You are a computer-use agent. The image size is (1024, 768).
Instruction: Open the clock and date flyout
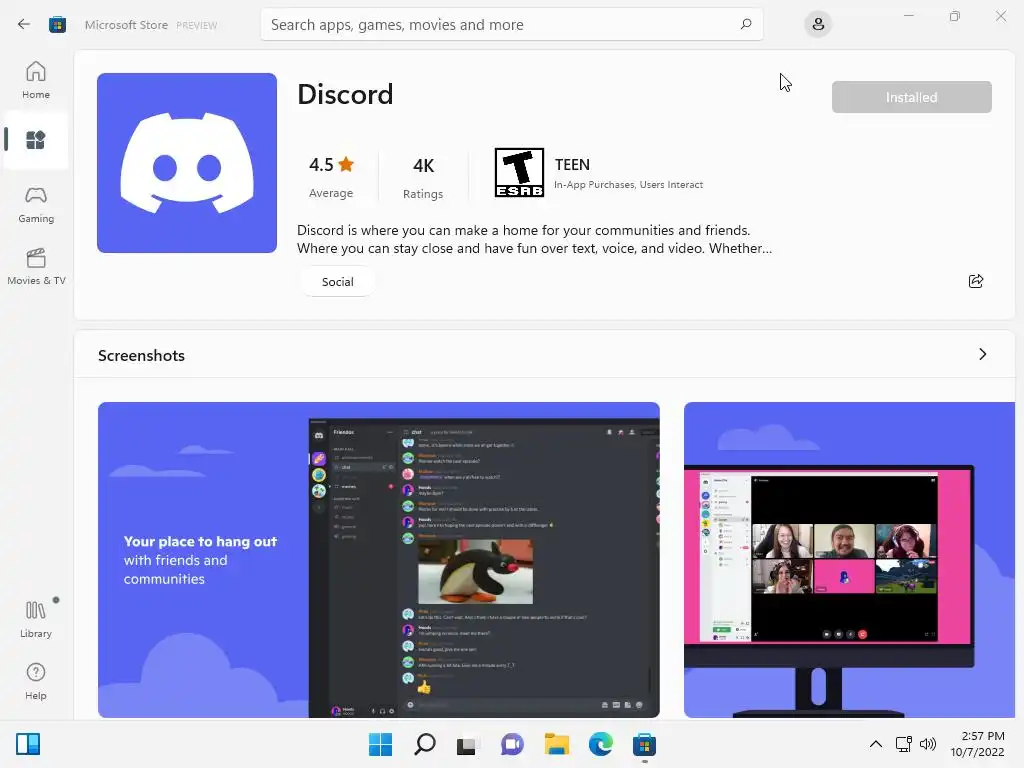(977, 744)
